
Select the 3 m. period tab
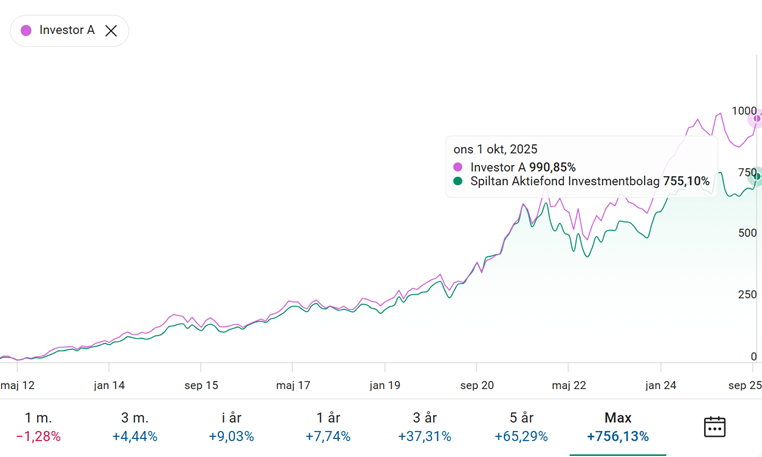(135, 427)
